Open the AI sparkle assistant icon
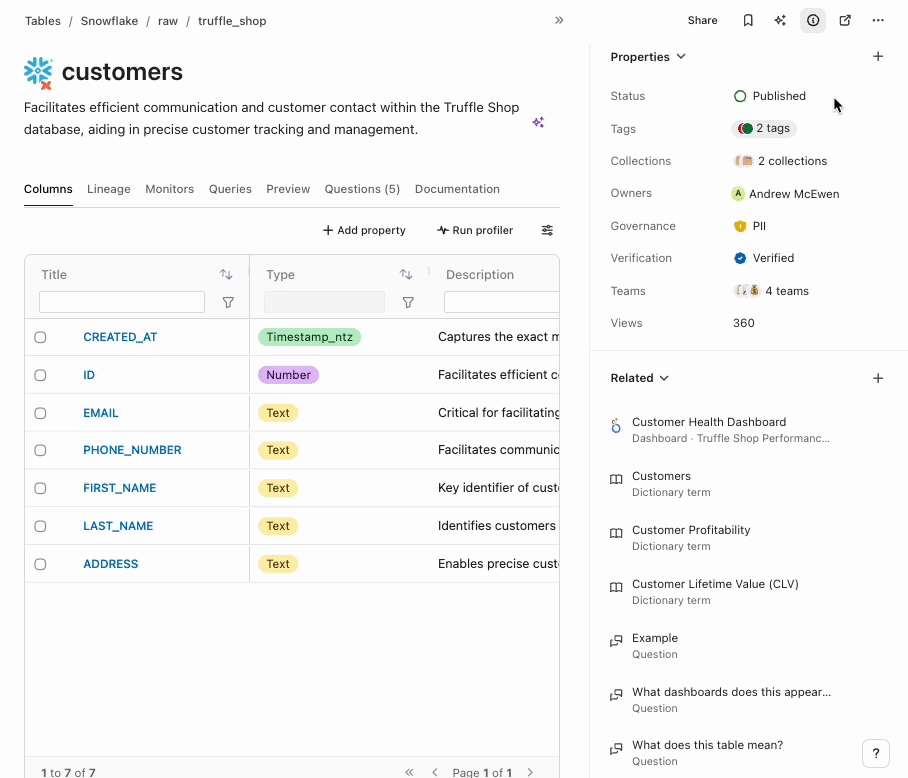 click(x=780, y=20)
